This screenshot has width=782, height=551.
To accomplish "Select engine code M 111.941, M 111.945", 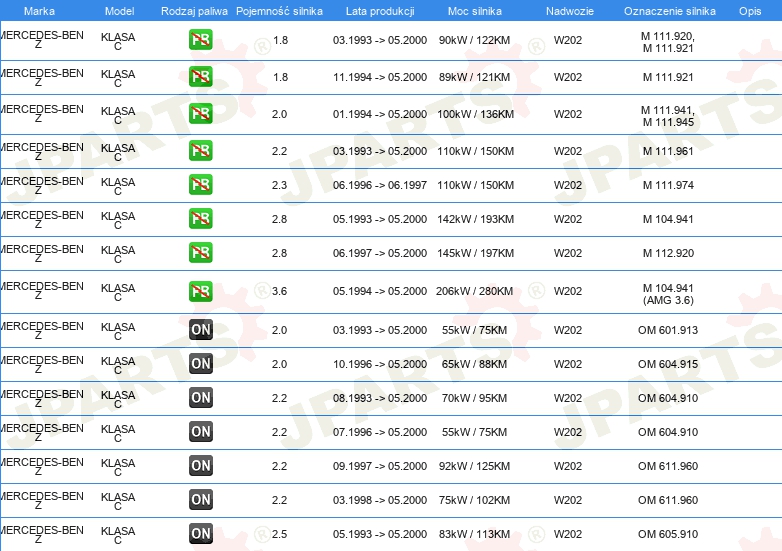I will pyautogui.click(x=668, y=116).
